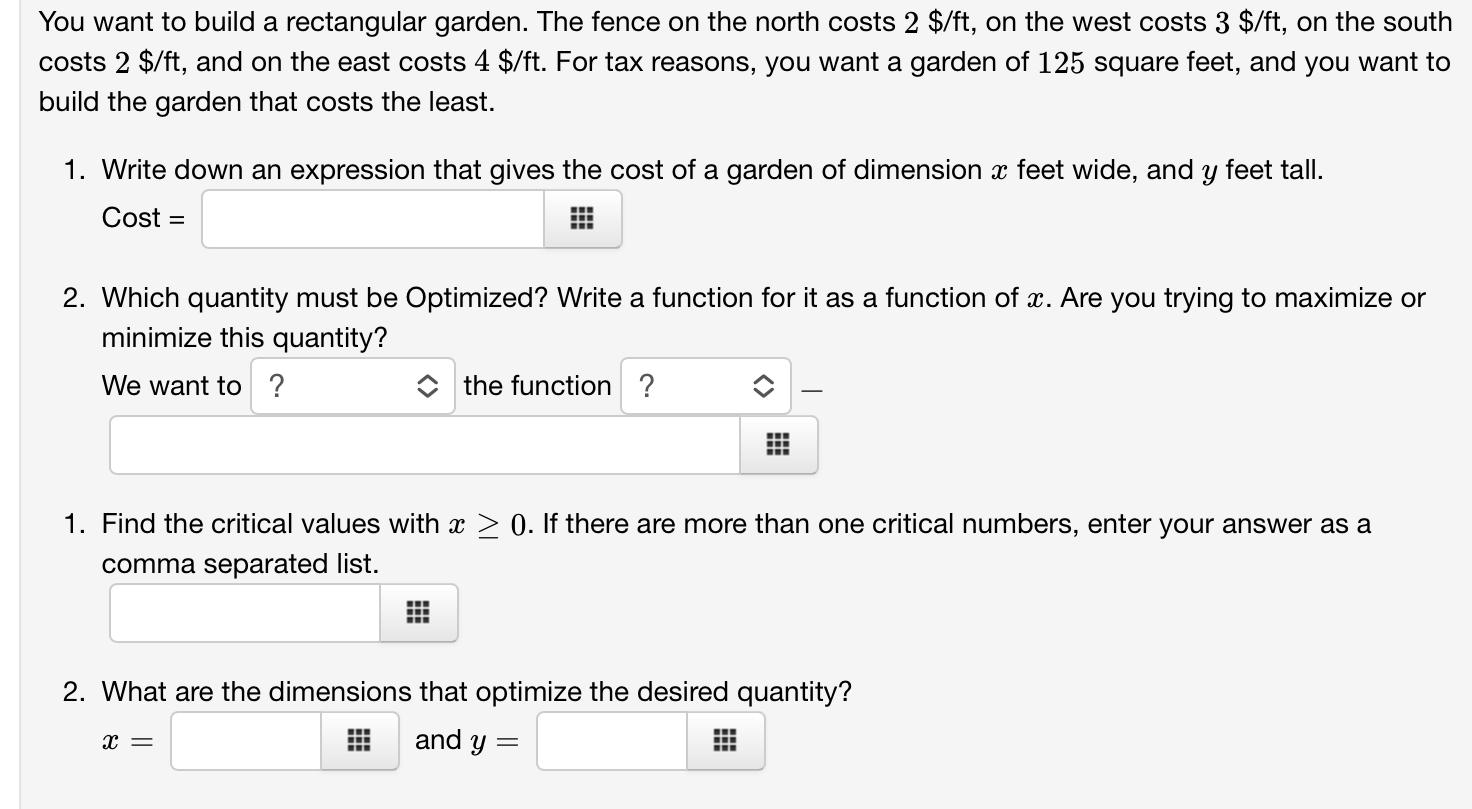1472x809 pixels.
Task: Click the keypad icon beside the x field
Action: (x=358, y=740)
